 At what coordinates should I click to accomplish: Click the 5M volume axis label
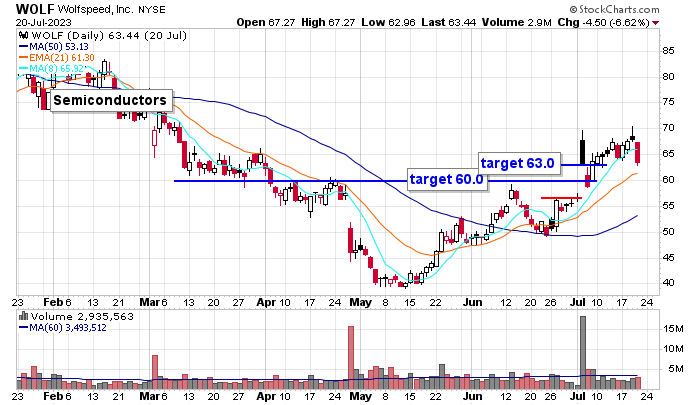pyautogui.click(x=676, y=369)
